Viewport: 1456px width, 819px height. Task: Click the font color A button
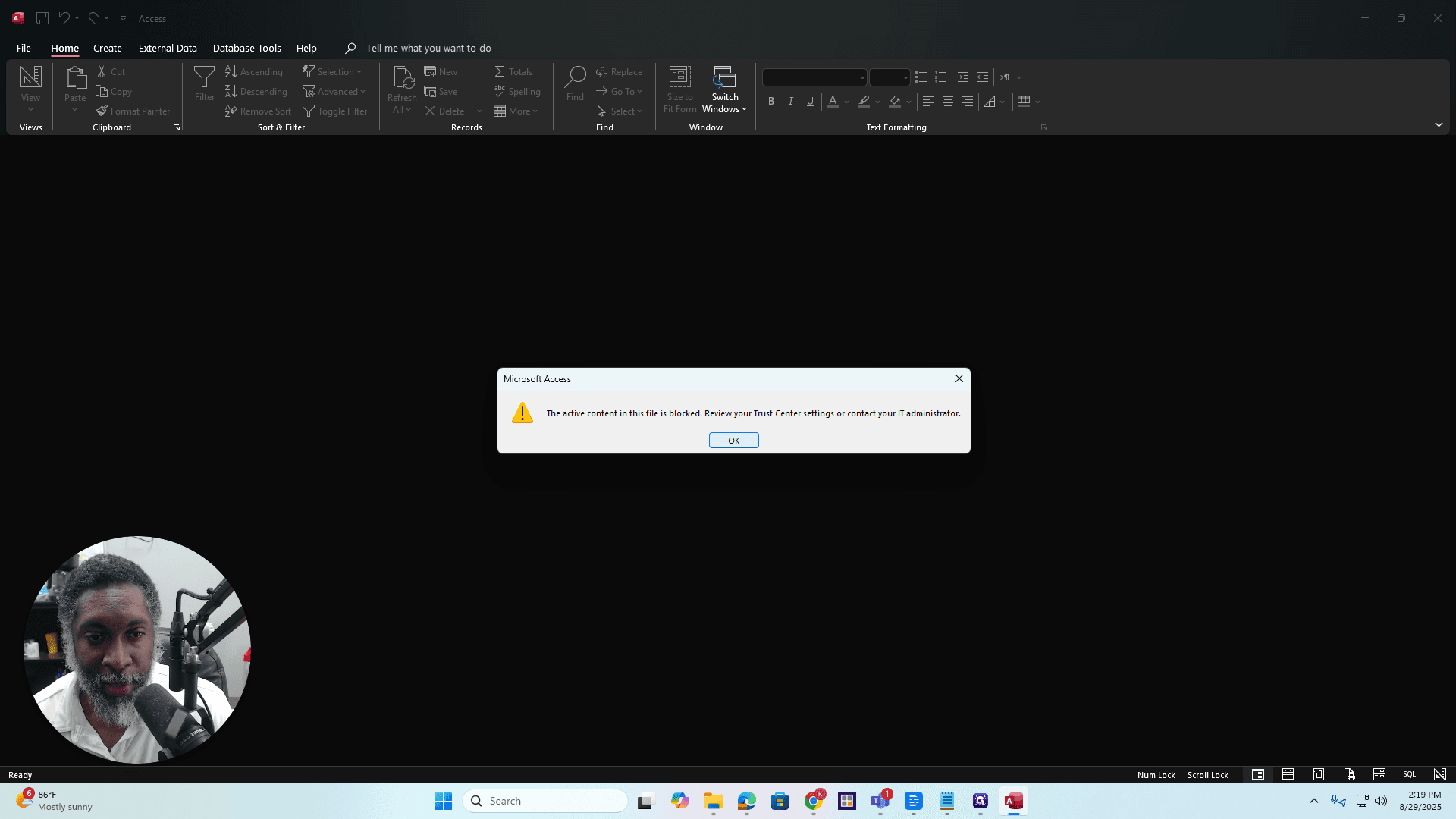pos(833,101)
